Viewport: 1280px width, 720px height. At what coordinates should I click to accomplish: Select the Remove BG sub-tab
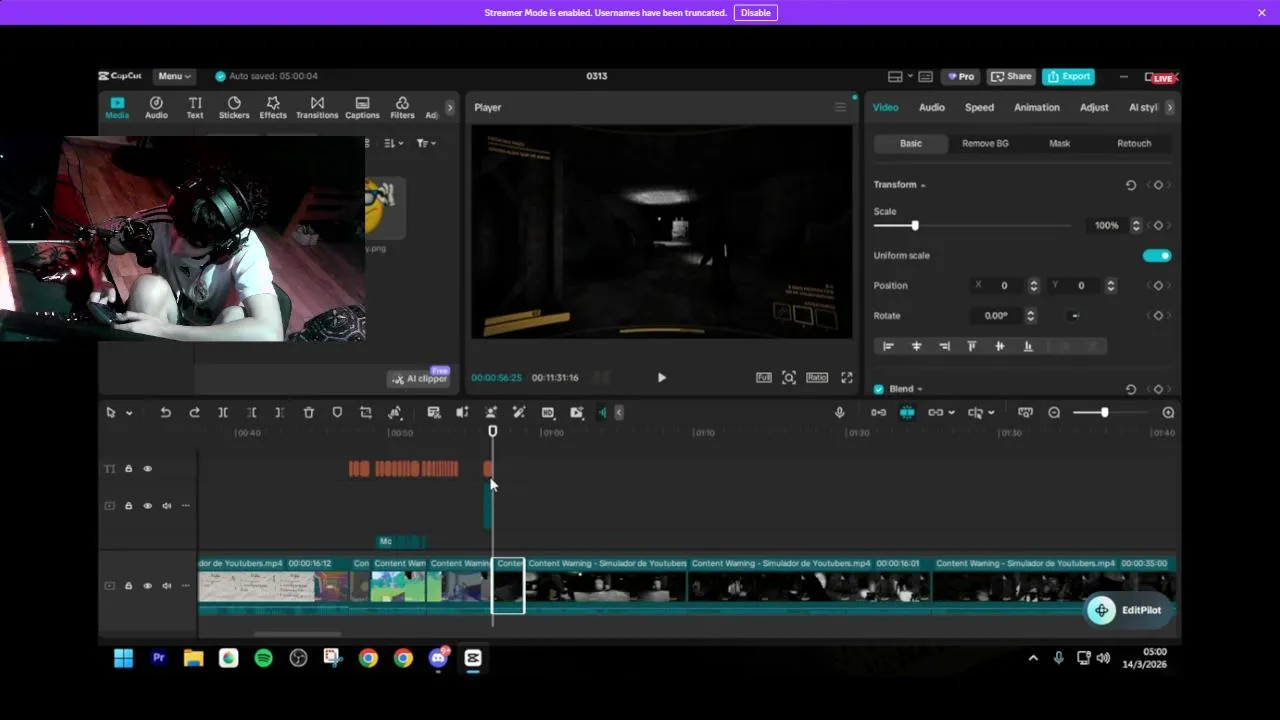tap(985, 143)
